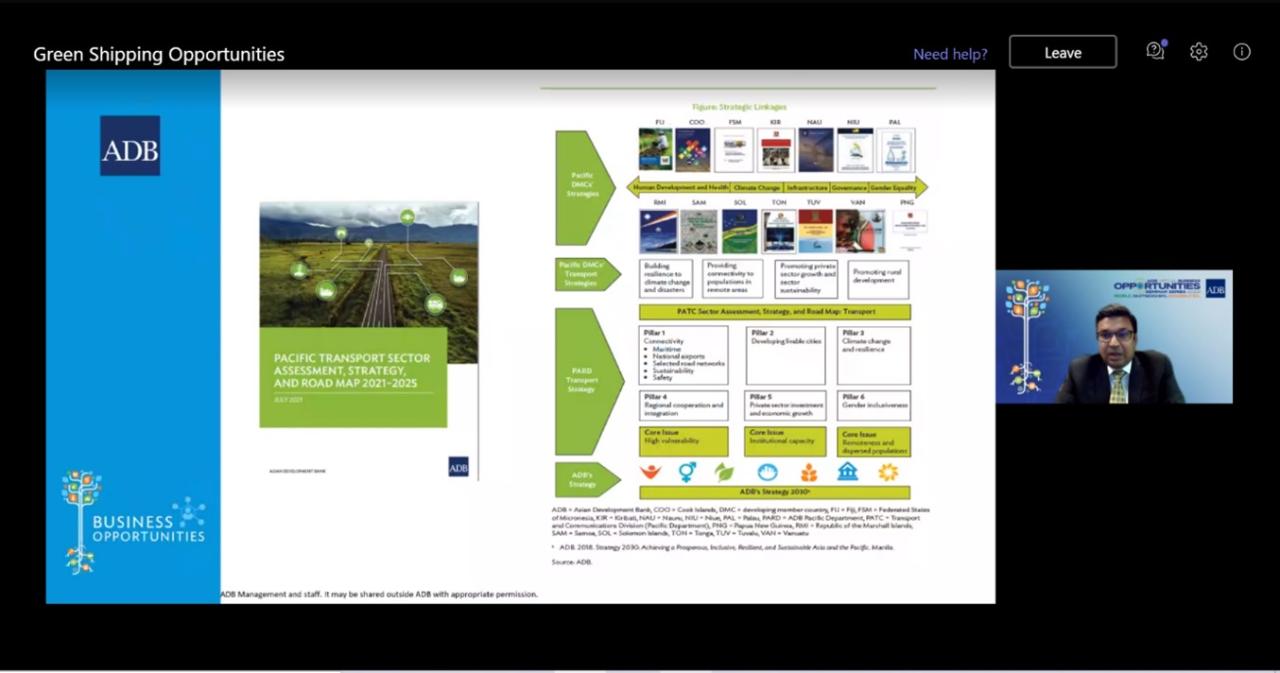Select the NAU country strategy cover
This screenshot has width=1280, height=673.
[815, 150]
